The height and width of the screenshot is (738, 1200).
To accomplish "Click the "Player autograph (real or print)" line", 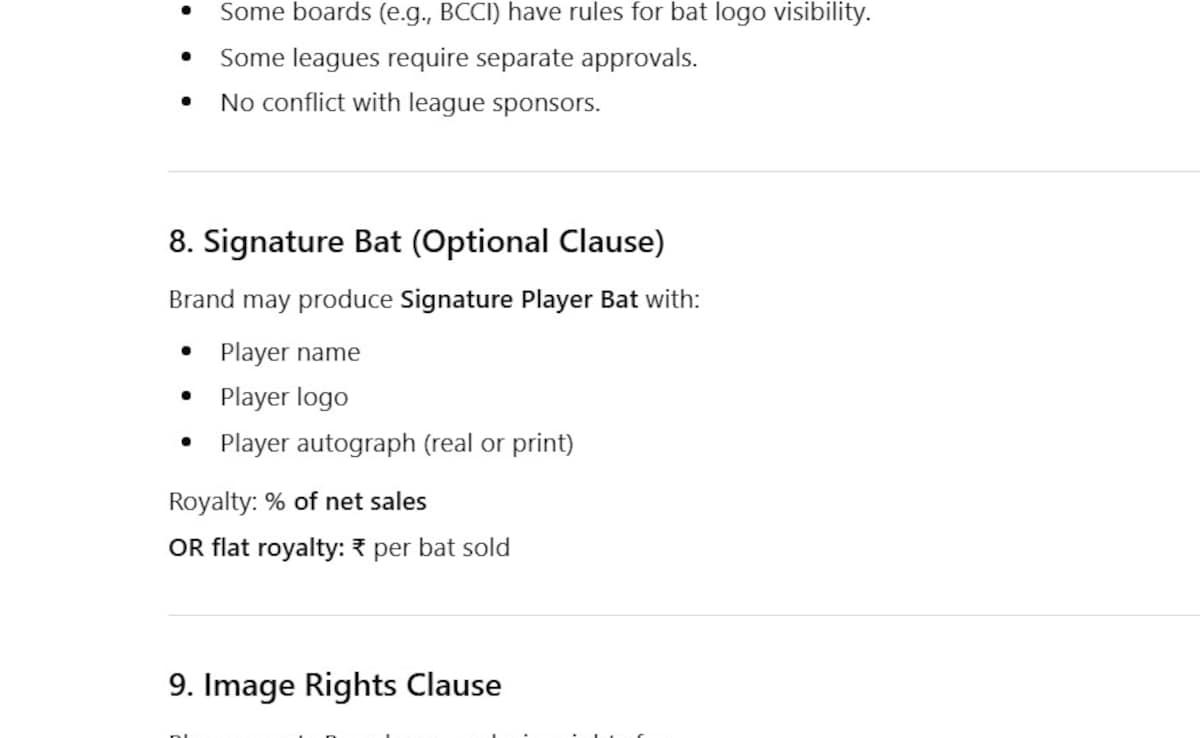I will click(397, 443).
